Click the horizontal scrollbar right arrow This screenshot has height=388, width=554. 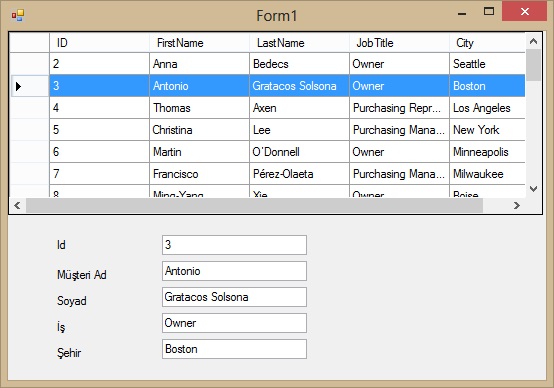(517, 205)
